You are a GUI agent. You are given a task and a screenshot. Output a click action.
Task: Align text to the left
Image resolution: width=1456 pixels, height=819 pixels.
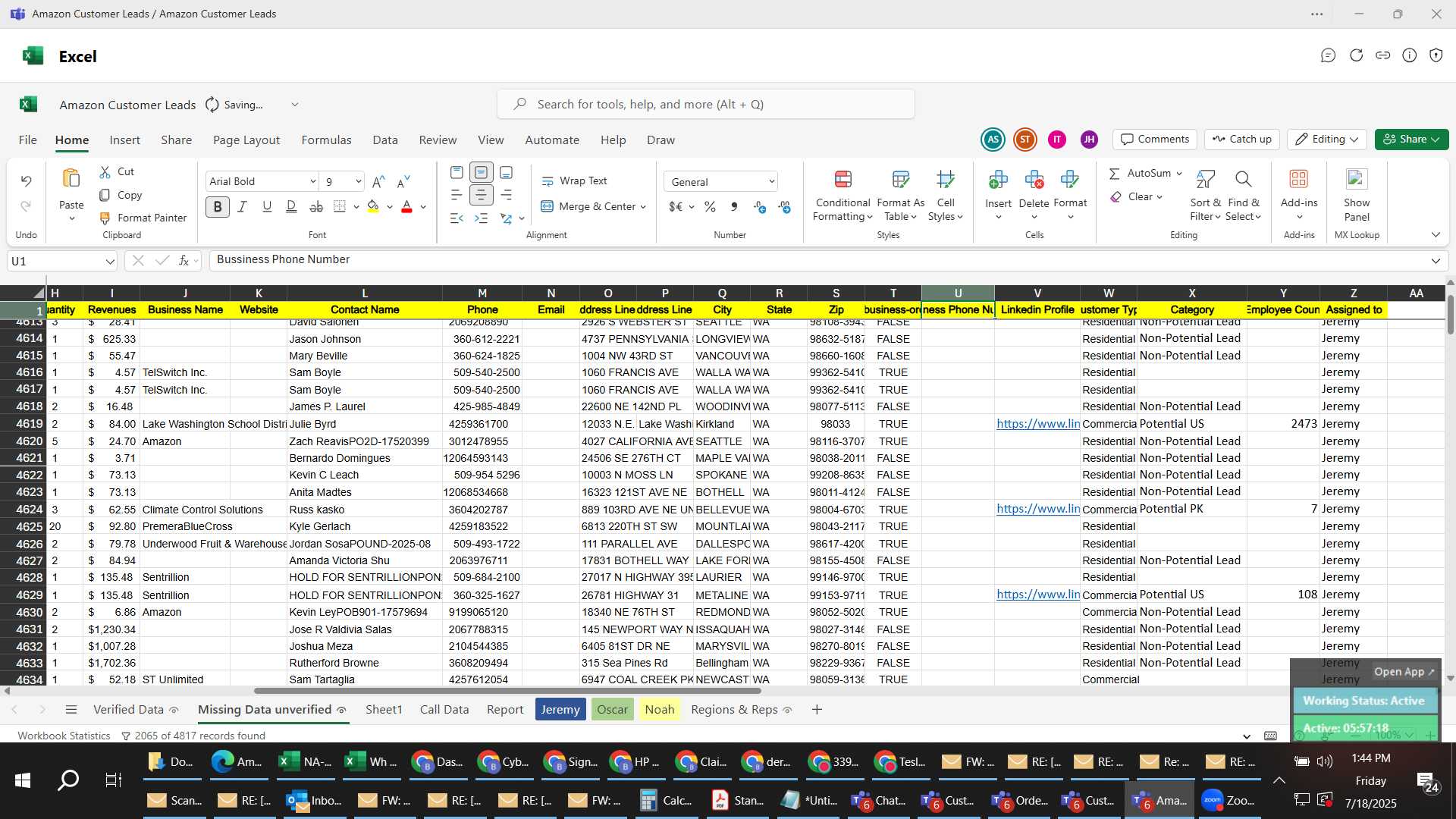tap(457, 195)
